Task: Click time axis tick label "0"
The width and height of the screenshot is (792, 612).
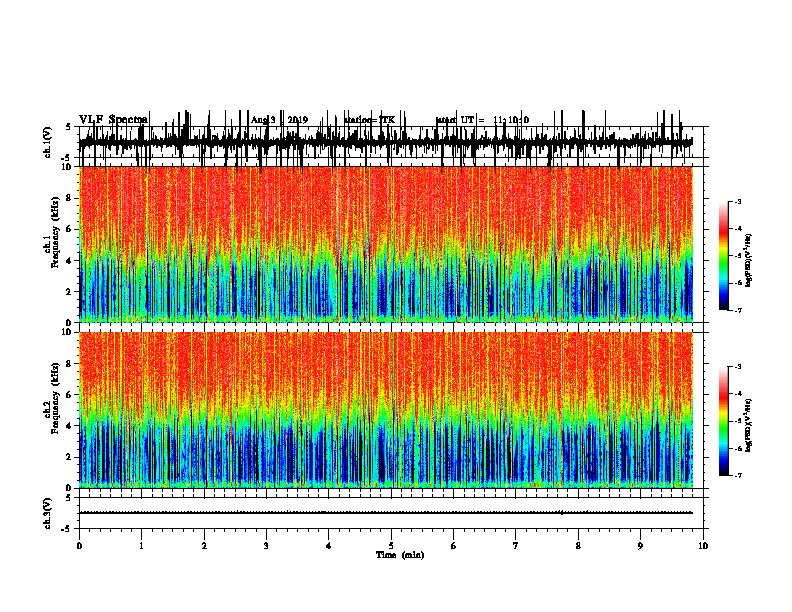Action: pos(79,546)
